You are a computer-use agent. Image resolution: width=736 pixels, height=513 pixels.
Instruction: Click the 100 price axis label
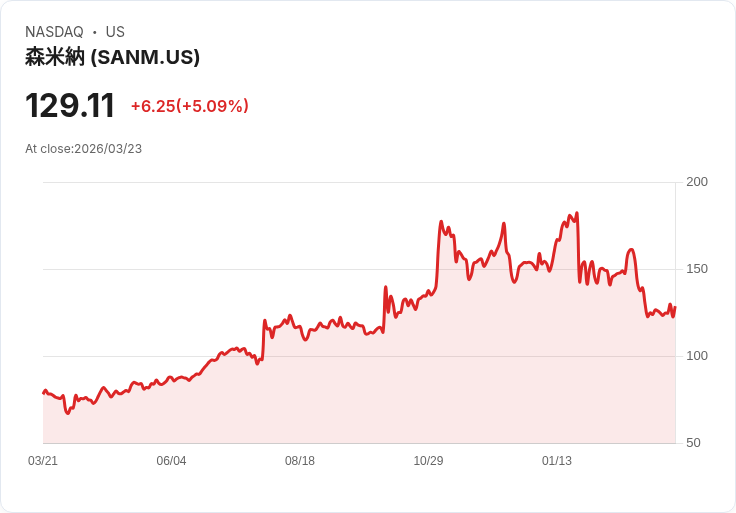(697, 356)
